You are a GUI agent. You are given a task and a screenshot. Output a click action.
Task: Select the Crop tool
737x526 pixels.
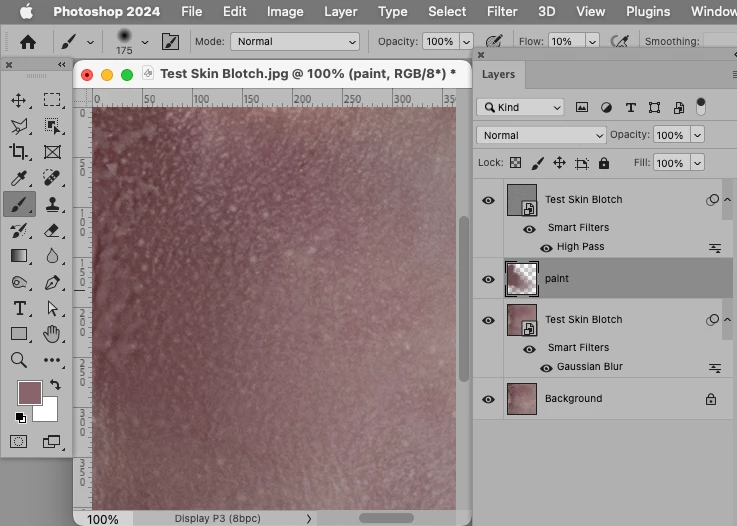pos(18,151)
